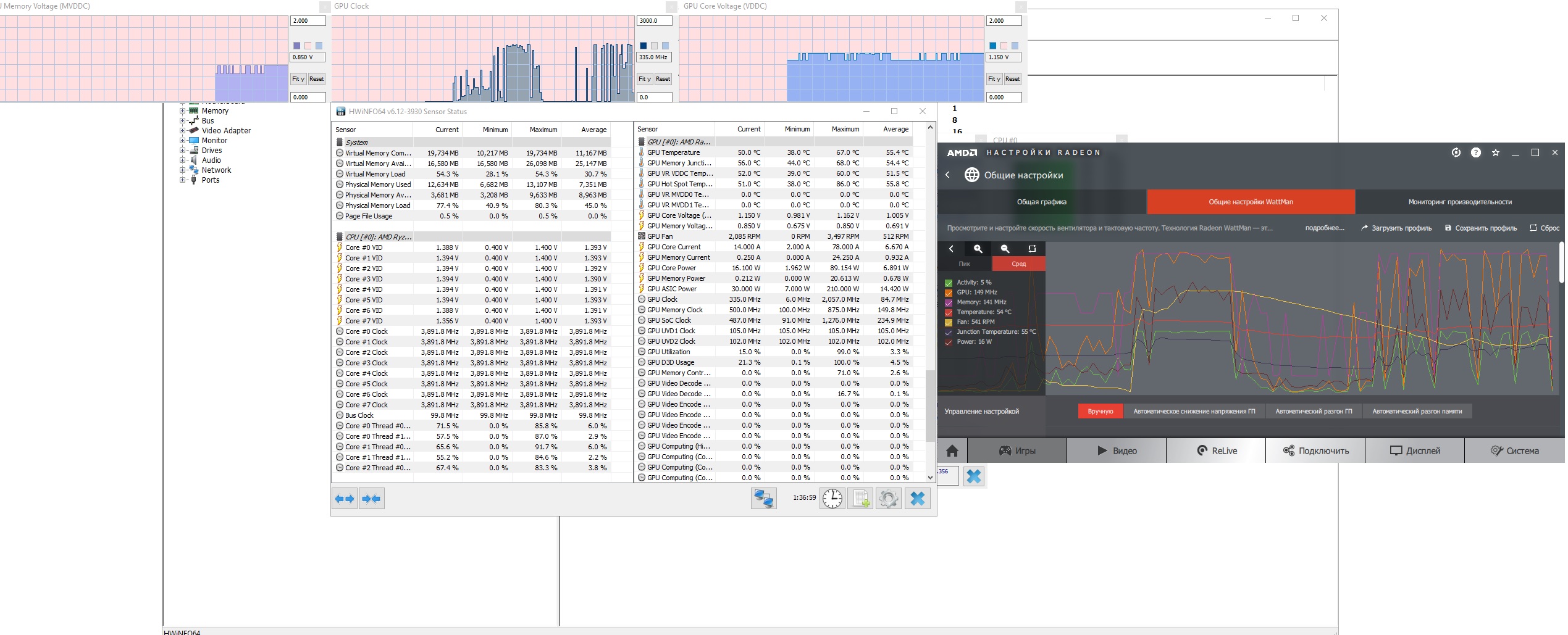Close the GPU Clock graph window
1568x635 pixels.
[x=671, y=7]
